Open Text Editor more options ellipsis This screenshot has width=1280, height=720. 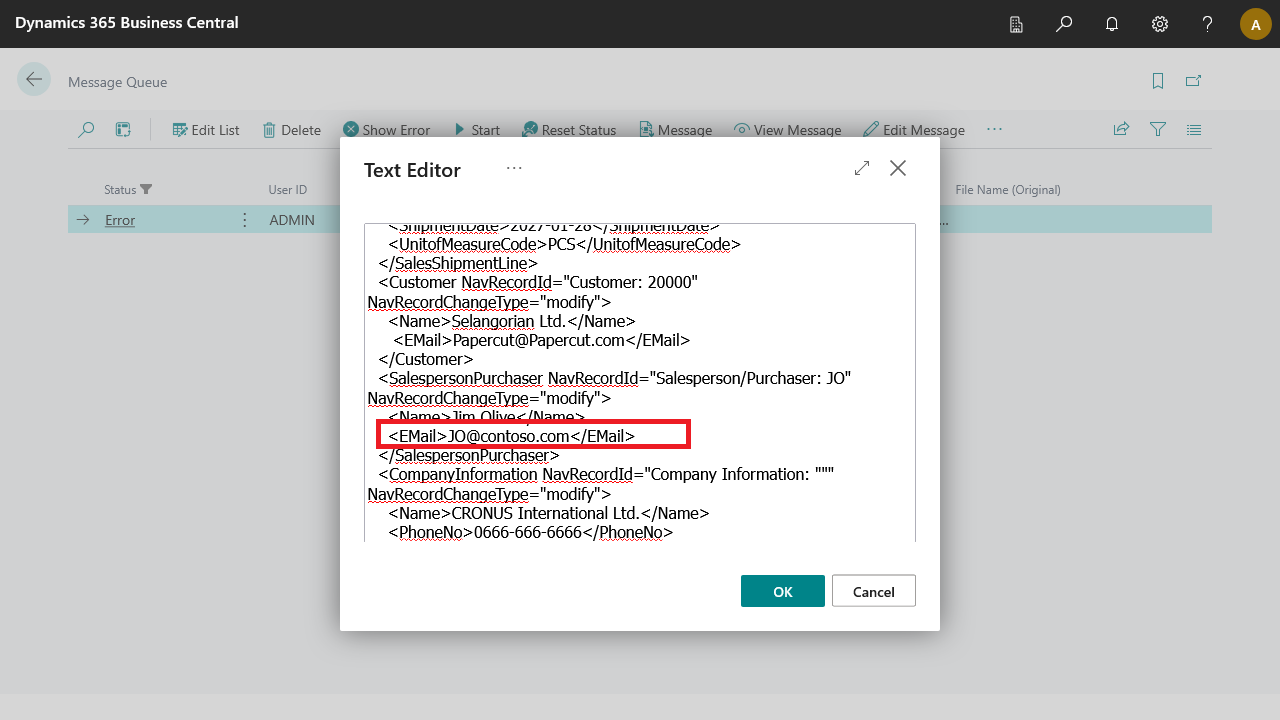point(514,169)
